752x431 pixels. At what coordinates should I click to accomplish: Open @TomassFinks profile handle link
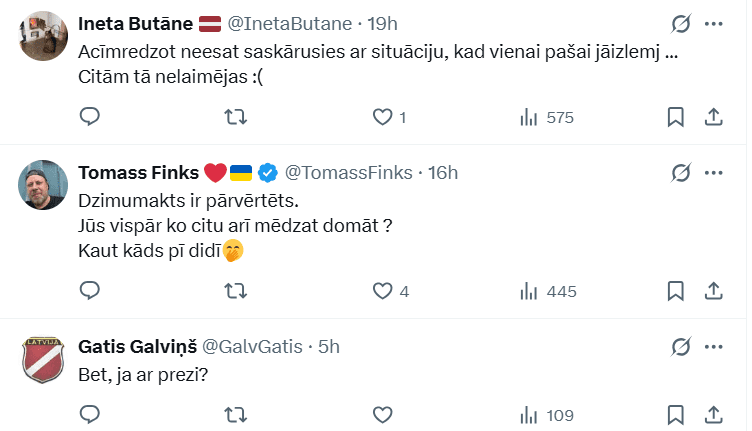click(x=349, y=172)
